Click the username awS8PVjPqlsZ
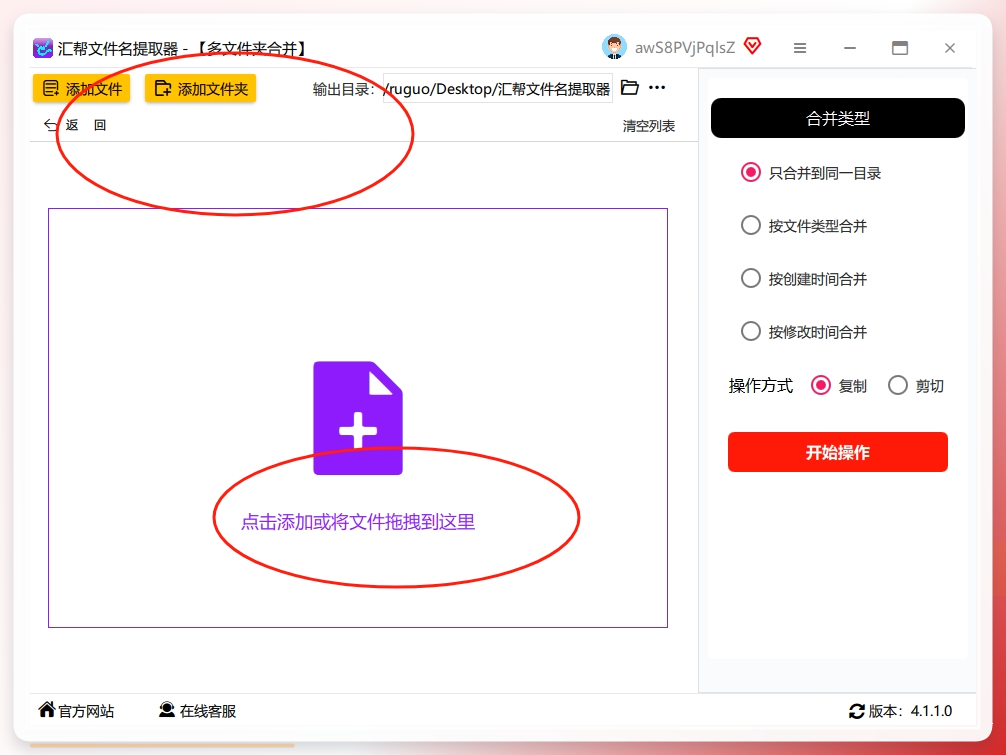 (x=685, y=47)
